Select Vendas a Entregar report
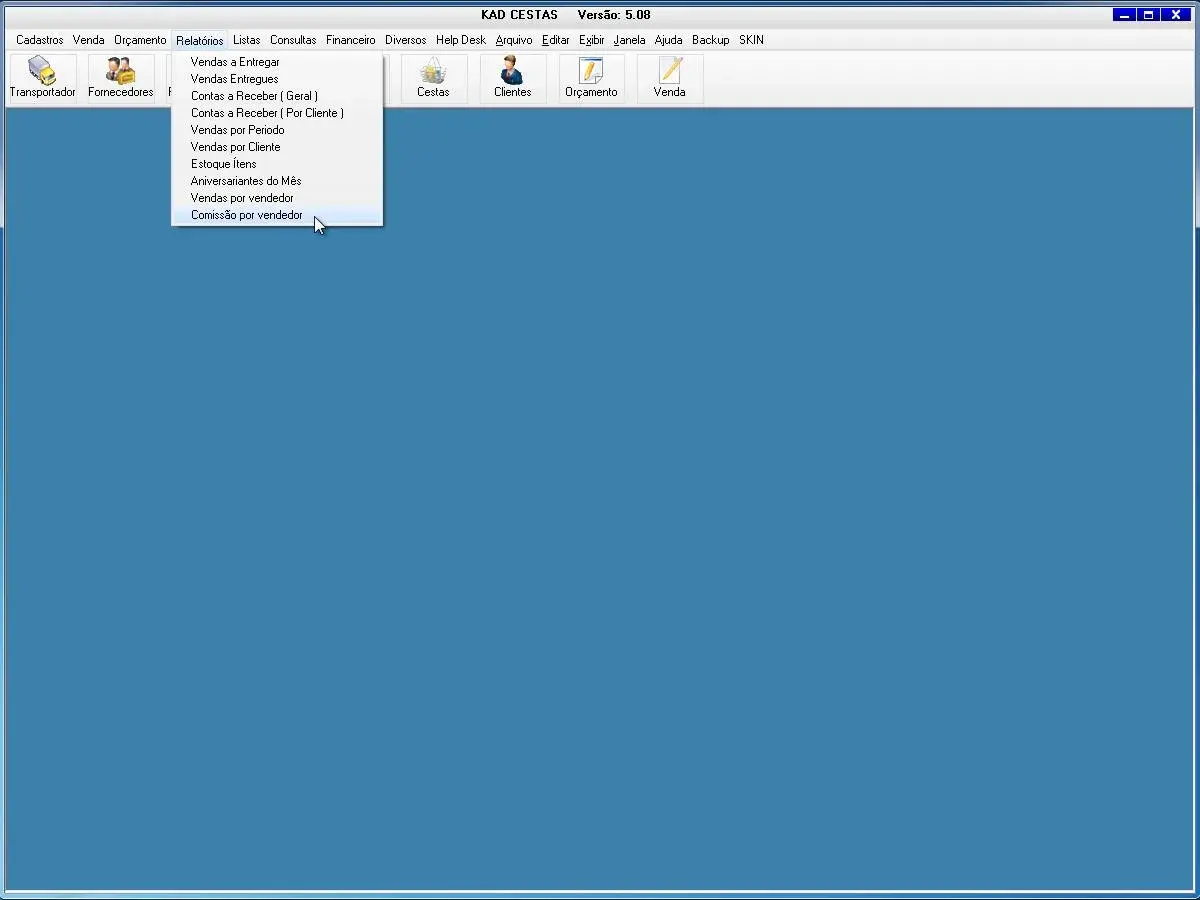 (x=235, y=62)
